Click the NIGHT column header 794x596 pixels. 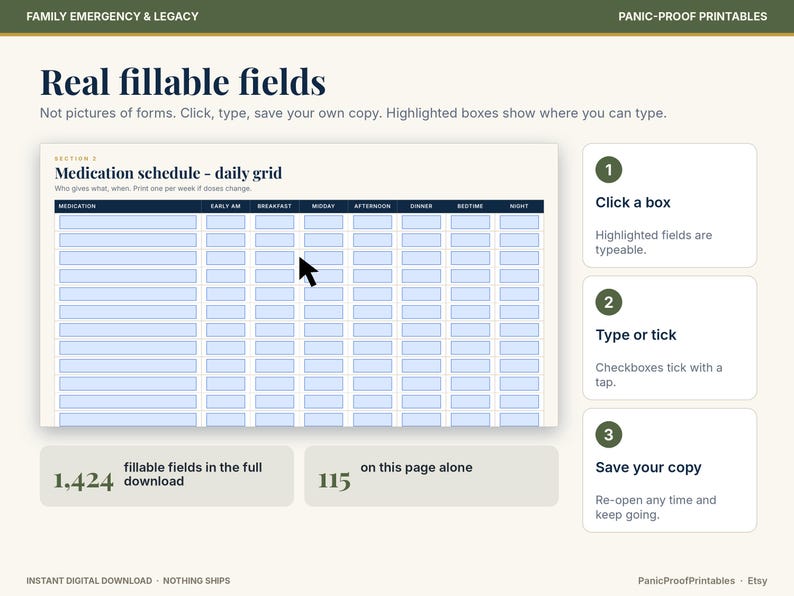[x=519, y=206]
